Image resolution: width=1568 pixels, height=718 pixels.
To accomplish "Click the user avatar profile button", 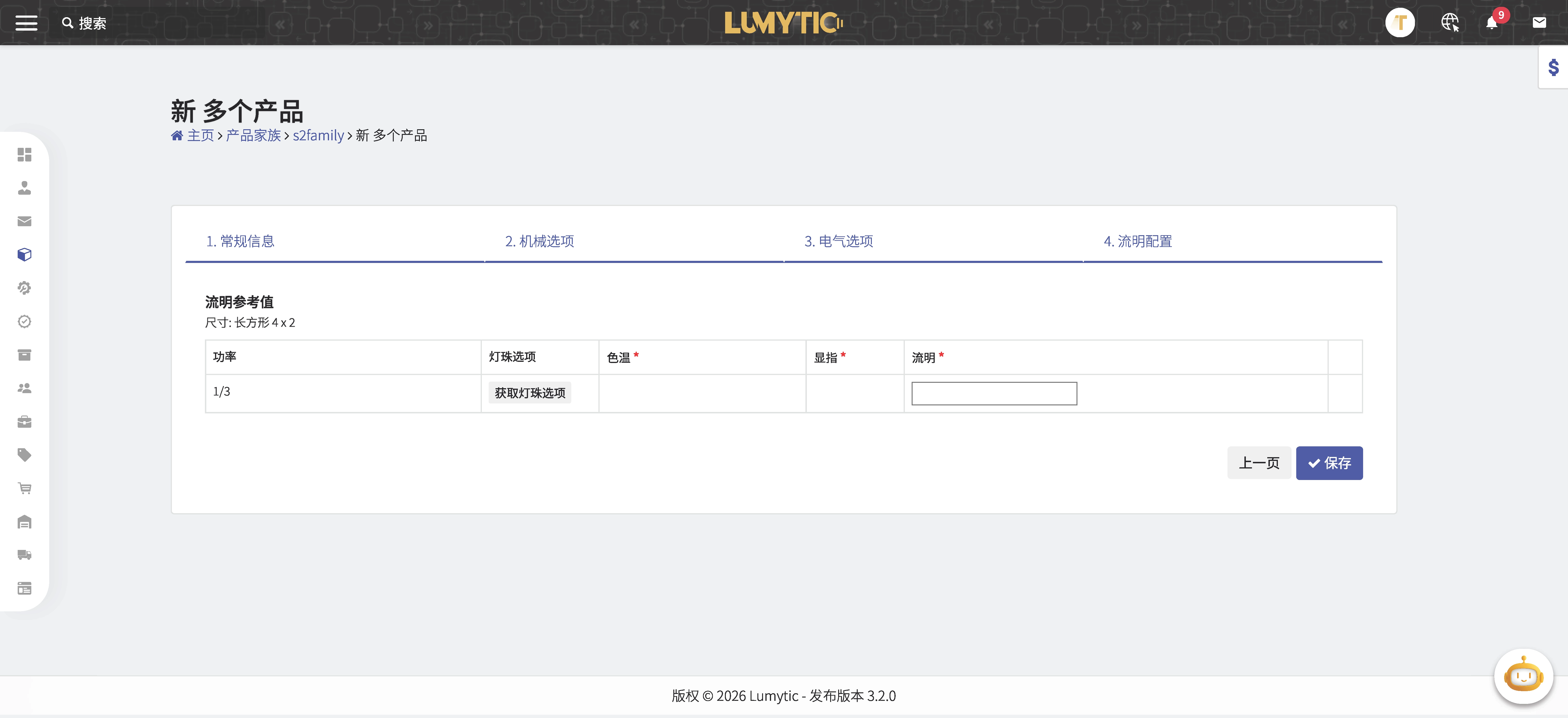I will coord(1400,23).
